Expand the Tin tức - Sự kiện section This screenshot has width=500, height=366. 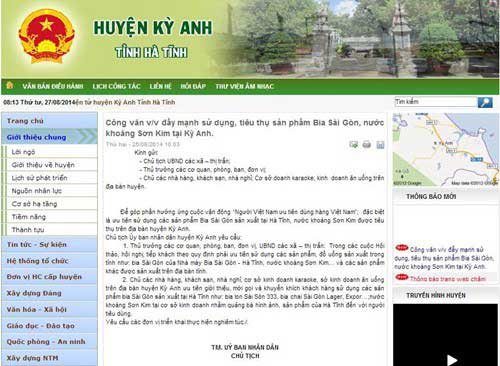point(49,245)
